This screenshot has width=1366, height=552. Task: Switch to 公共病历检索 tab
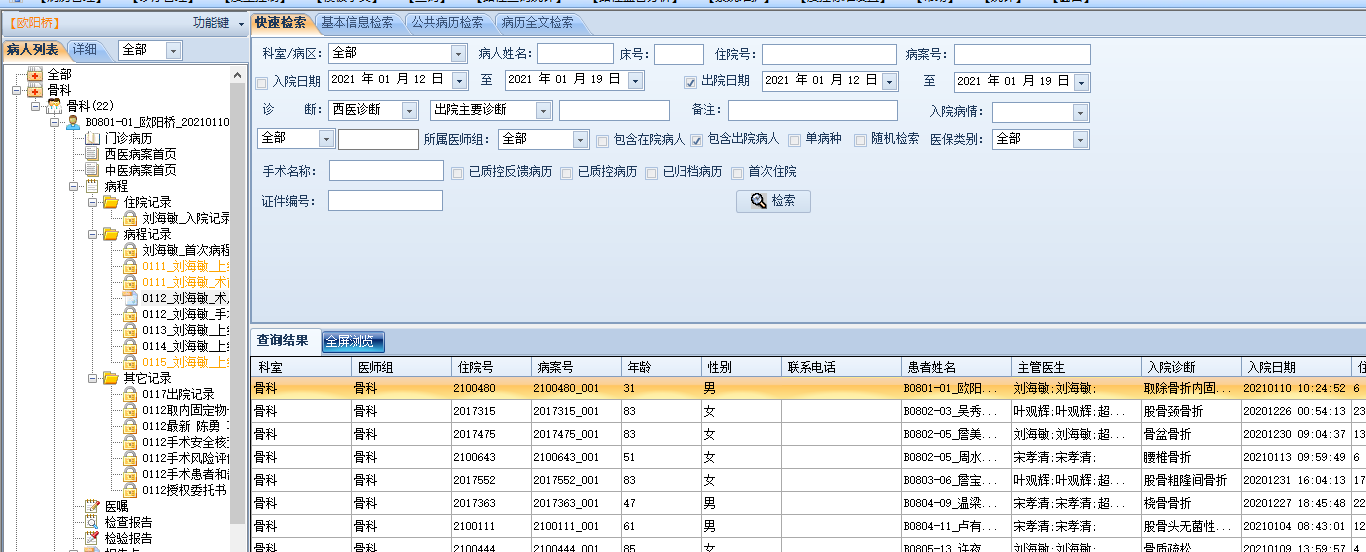click(448, 22)
